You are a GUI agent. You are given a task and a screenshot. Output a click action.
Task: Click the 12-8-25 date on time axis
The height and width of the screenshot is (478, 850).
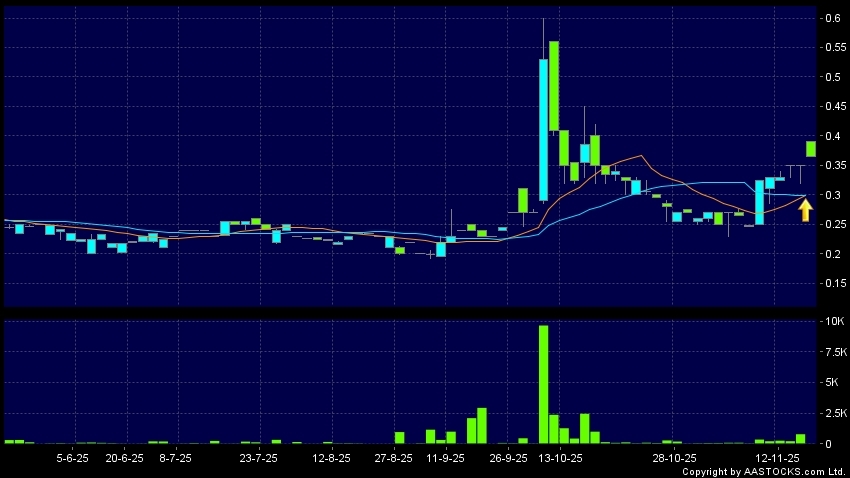pyautogui.click(x=331, y=457)
